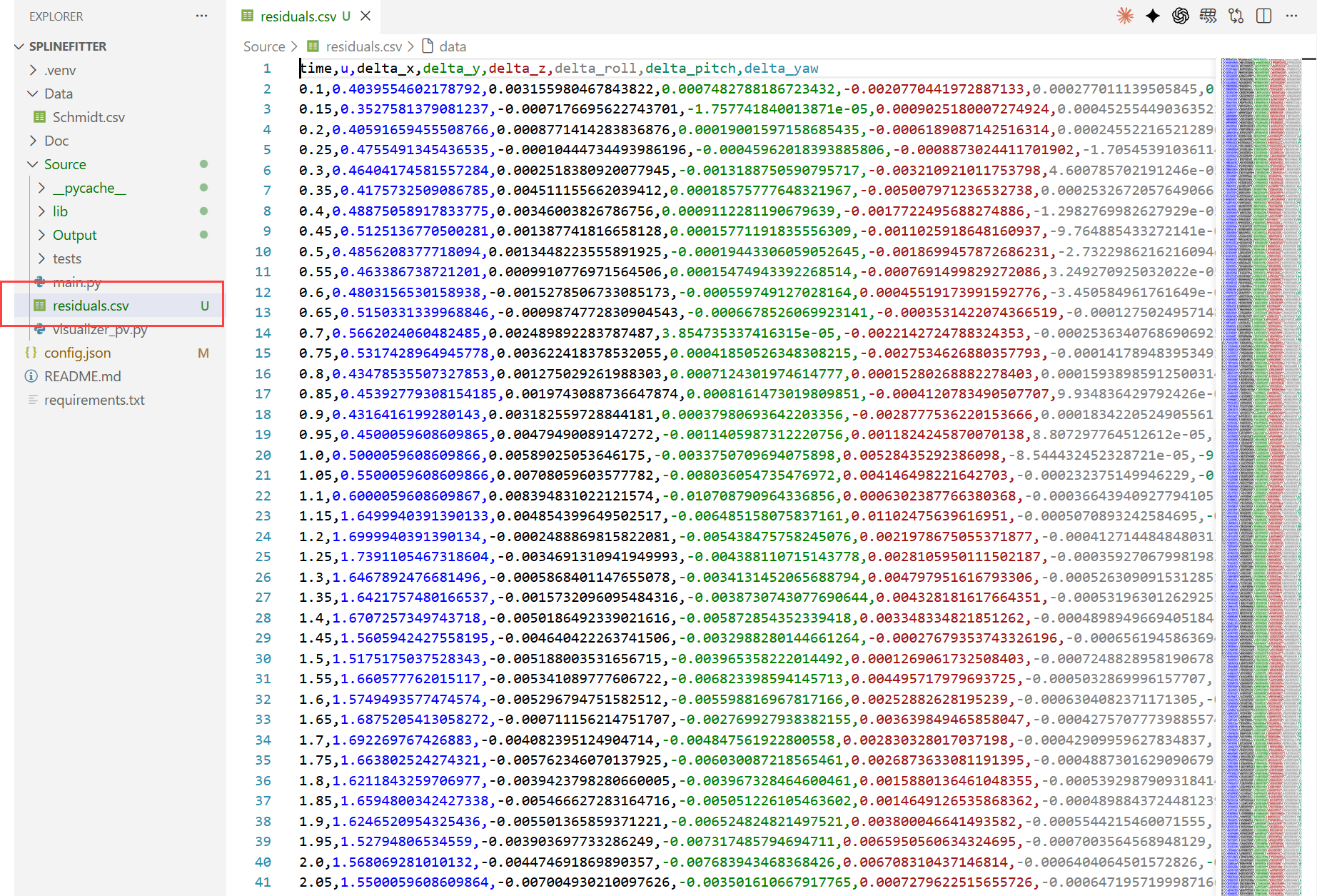This screenshot has height=896, width=1317.
Task: Open config.json from the file tree
Action: pyautogui.click(x=77, y=353)
